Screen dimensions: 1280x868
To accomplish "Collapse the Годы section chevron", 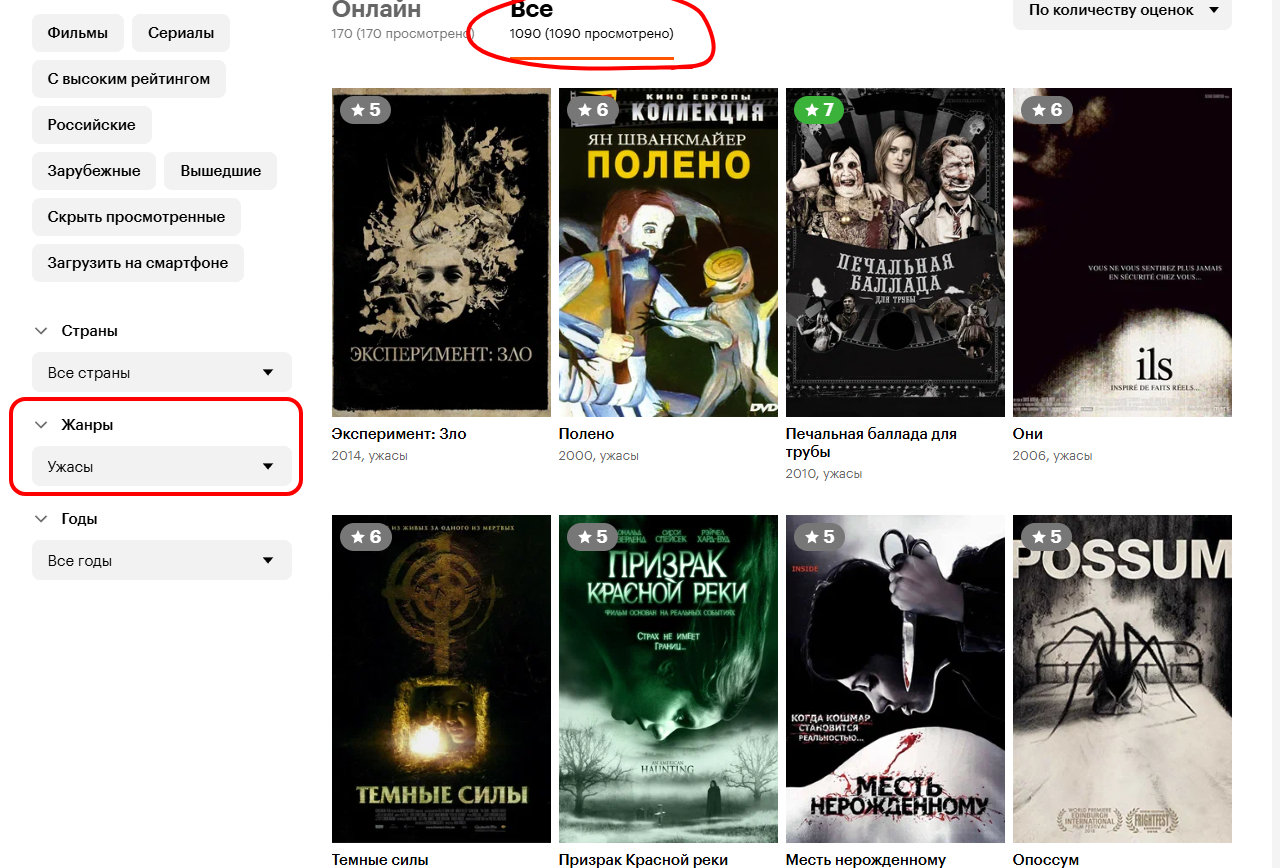I will [x=41, y=519].
